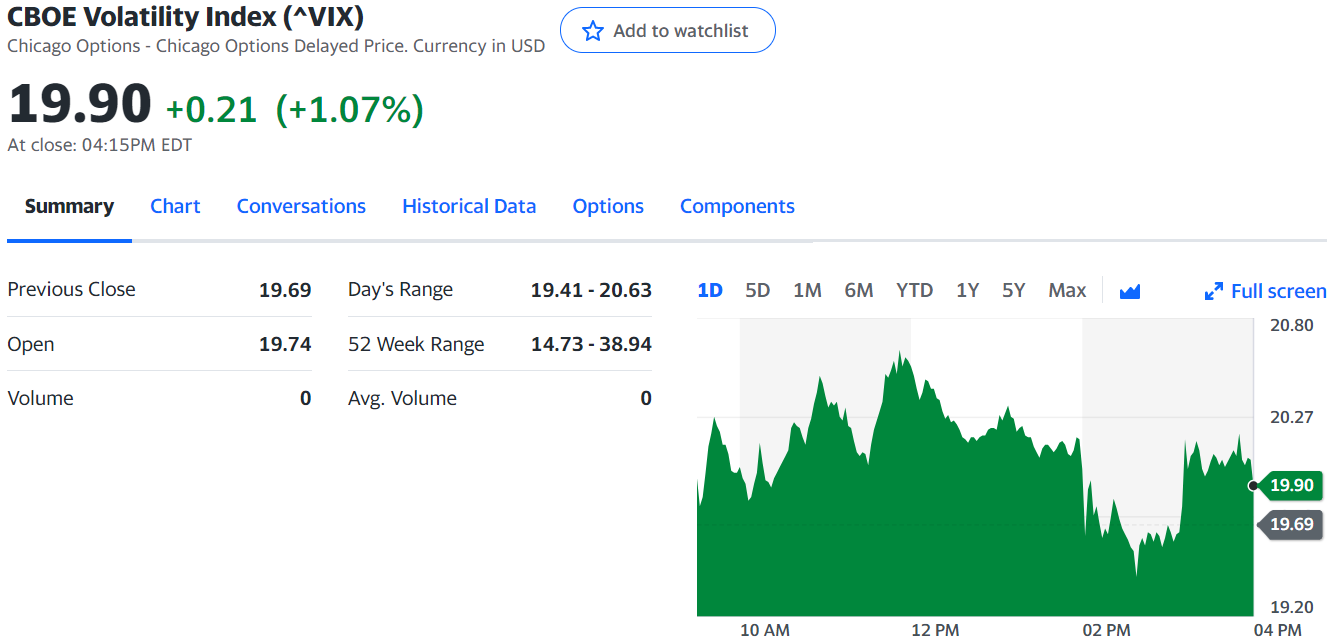Switch to the Chart tab
Screen dimensions: 1327x639
click(x=175, y=206)
